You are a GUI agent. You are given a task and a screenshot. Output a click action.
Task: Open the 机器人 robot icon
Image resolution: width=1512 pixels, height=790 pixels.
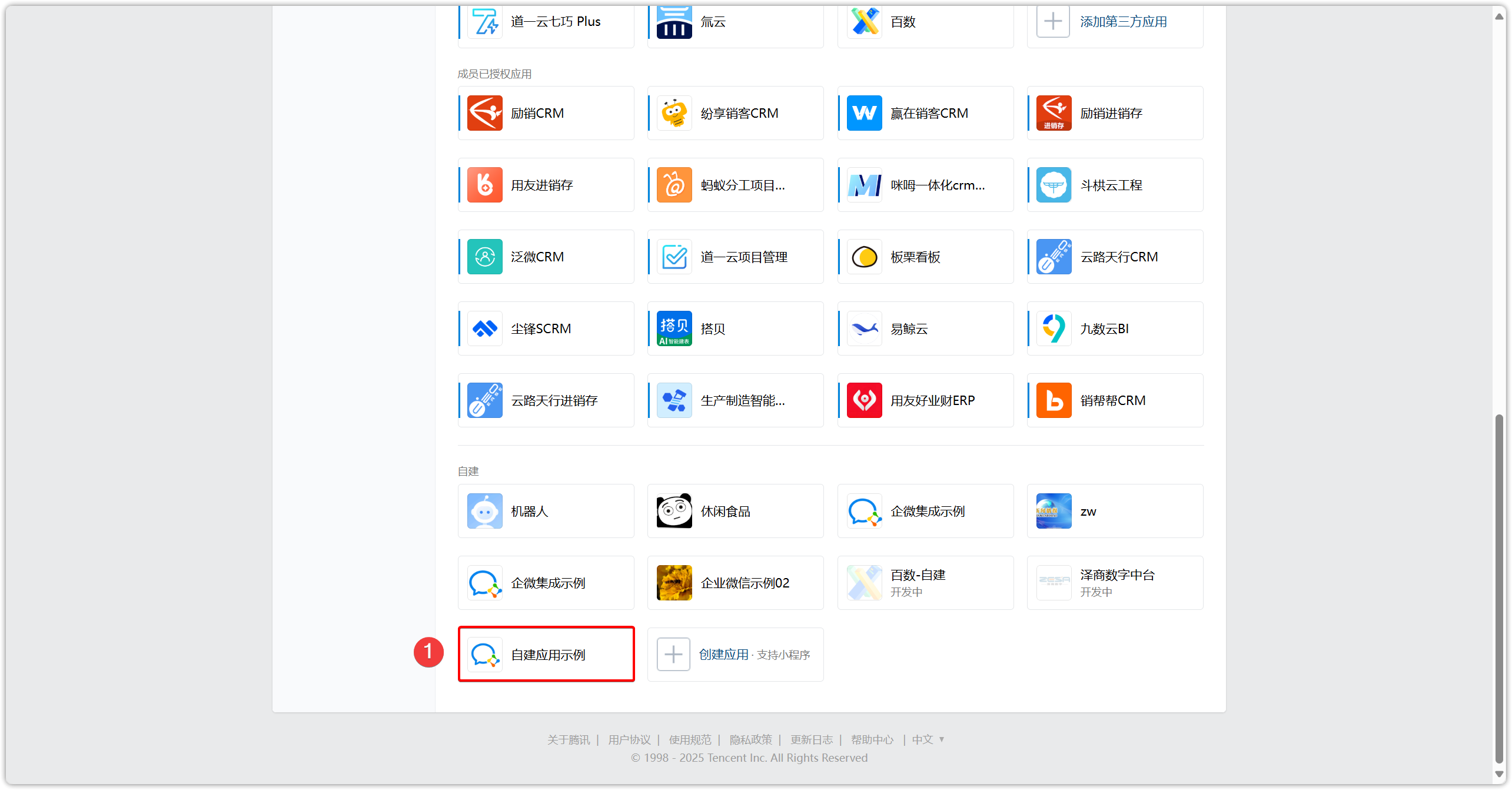[484, 511]
